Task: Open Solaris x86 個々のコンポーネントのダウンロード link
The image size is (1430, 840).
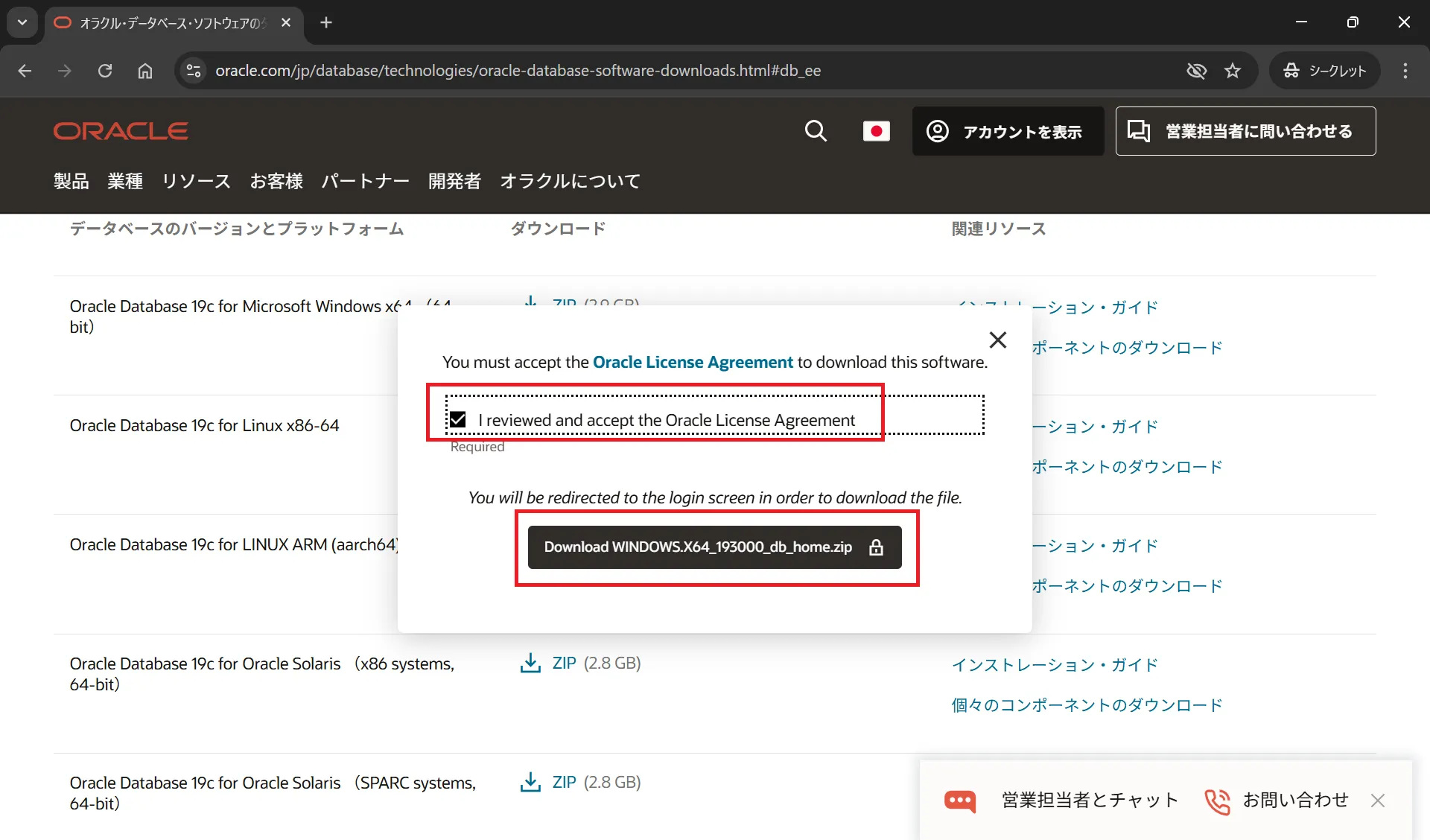Action: coord(1087,705)
